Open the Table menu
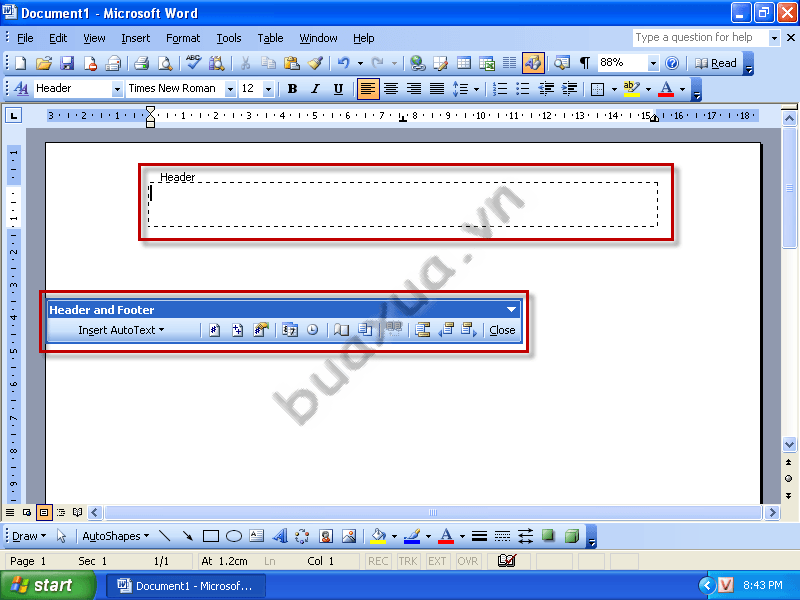Viewport: 800px width, 600px height. [270, 38]
